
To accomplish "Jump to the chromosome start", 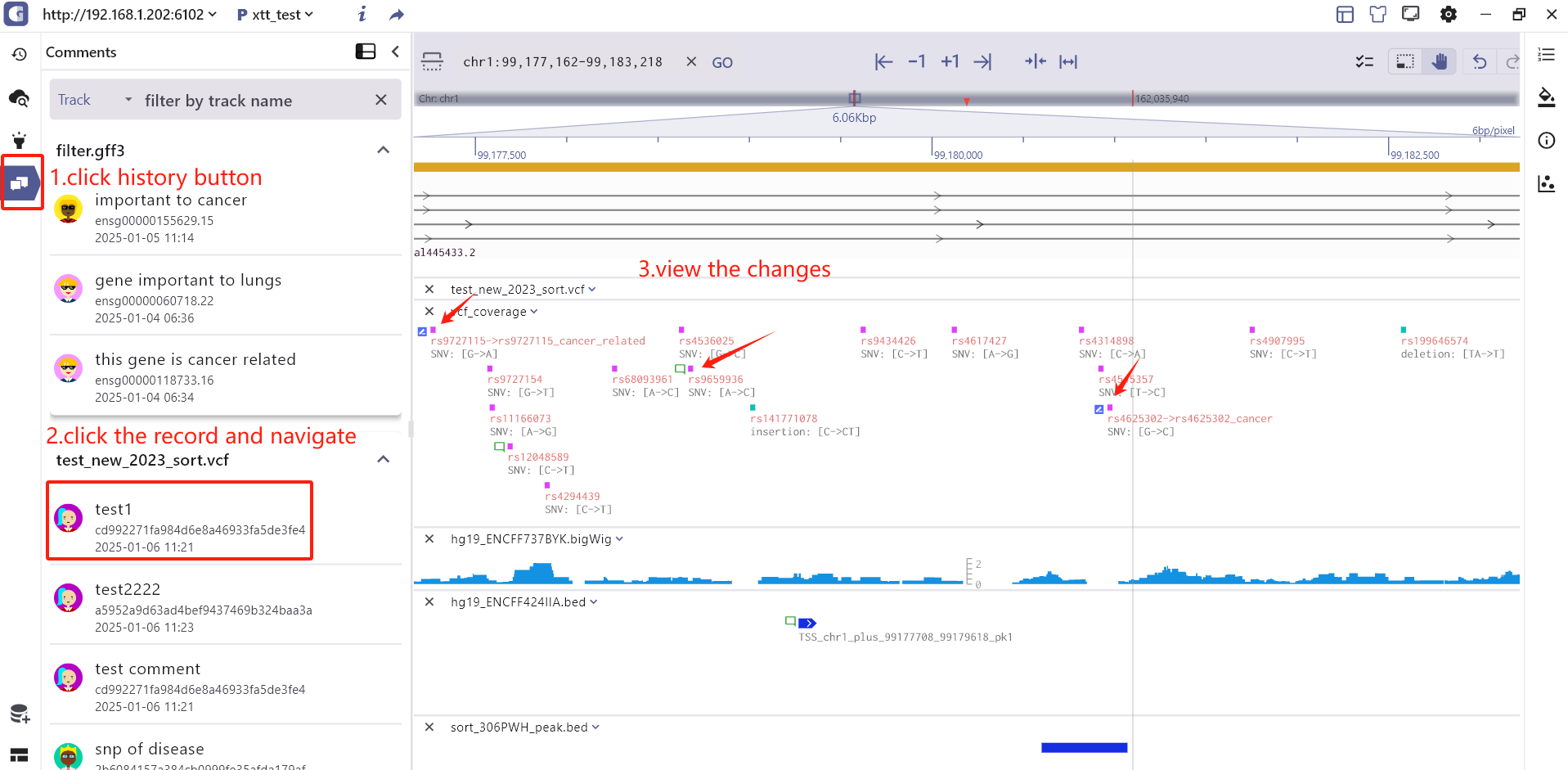I will pos(883,61).
